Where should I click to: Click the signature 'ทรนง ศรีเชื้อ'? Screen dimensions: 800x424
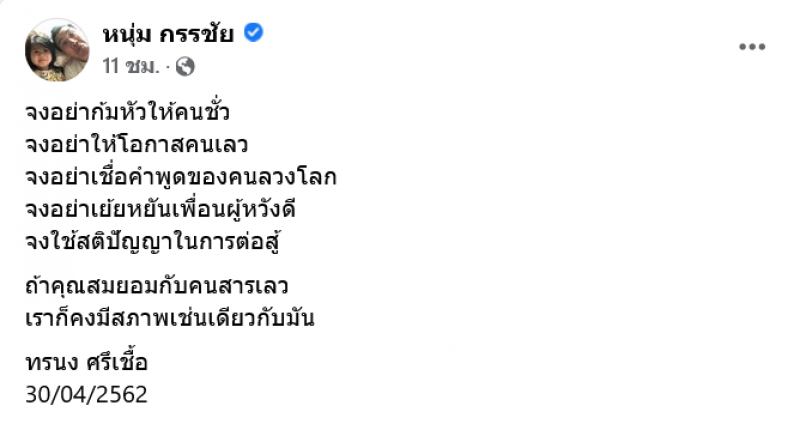pos(88,362)
